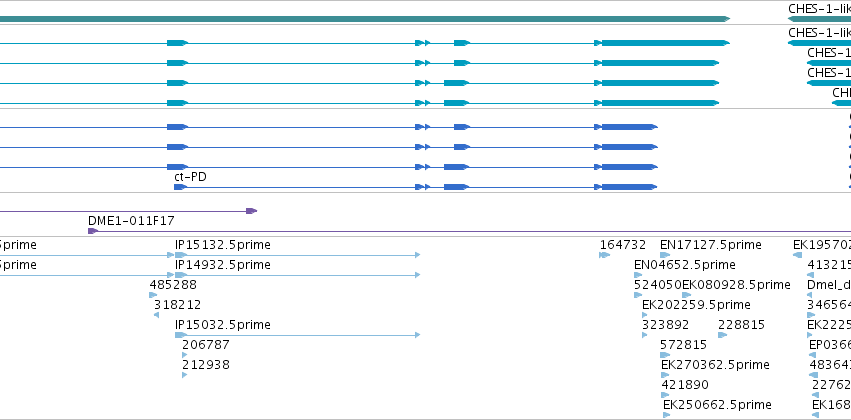Click the first exon block of ct-PD transcript
The width and height of the screenshot is (851, 420).
(180, 187)
